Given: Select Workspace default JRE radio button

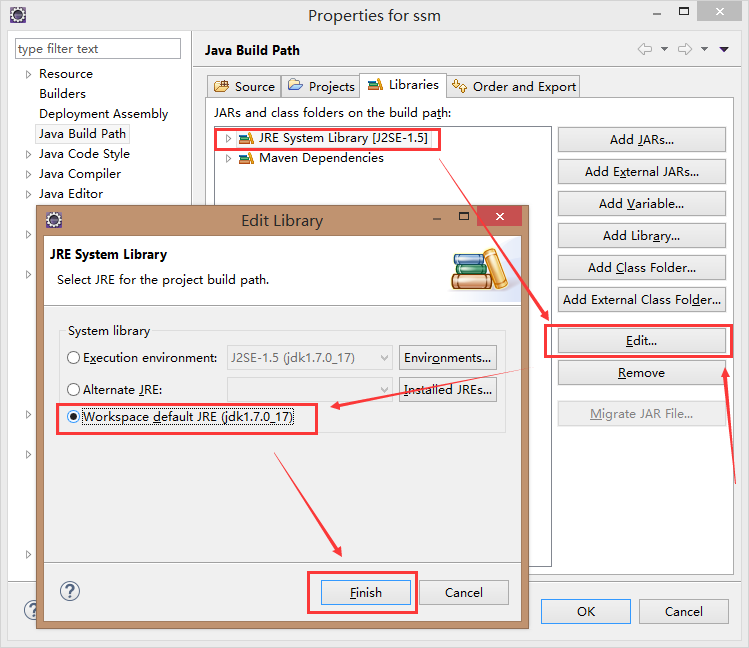Looking at the screenshot, I should click(73, 417).
